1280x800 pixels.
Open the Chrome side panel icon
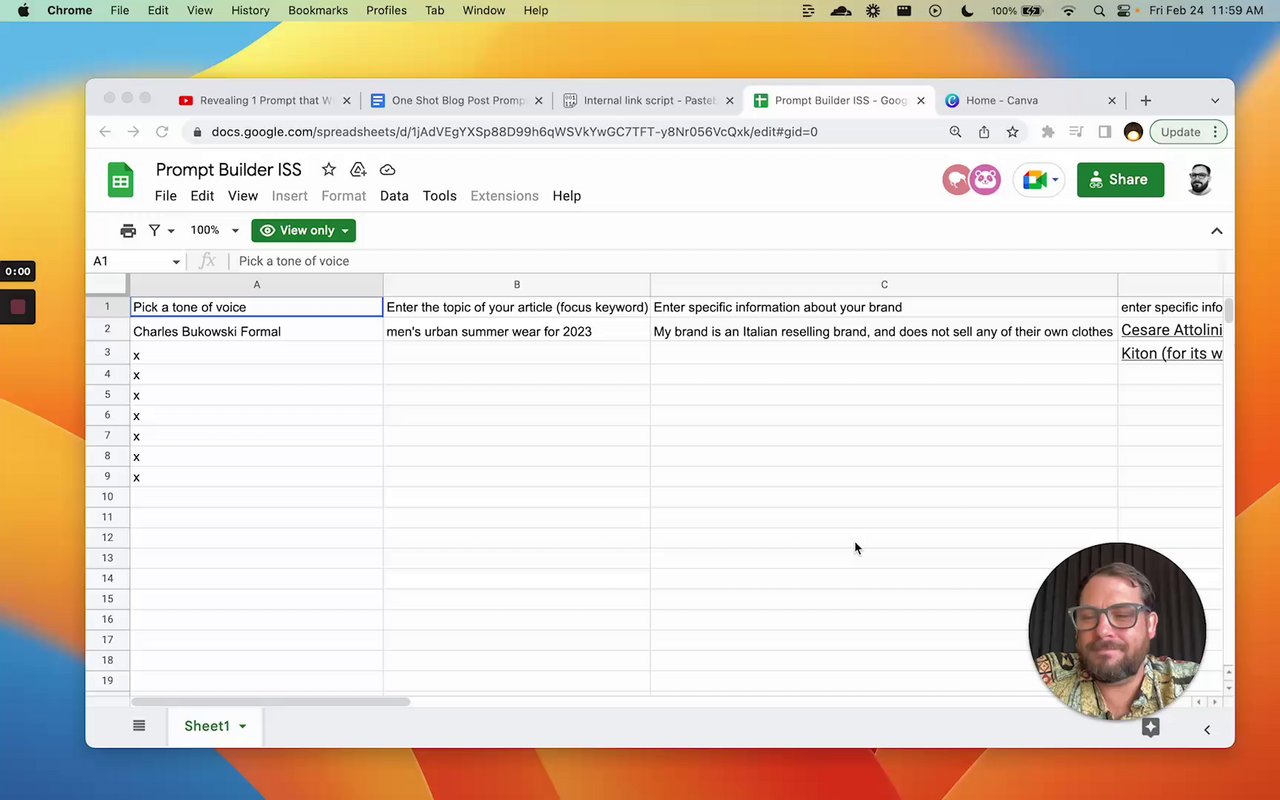[1105, 132]
